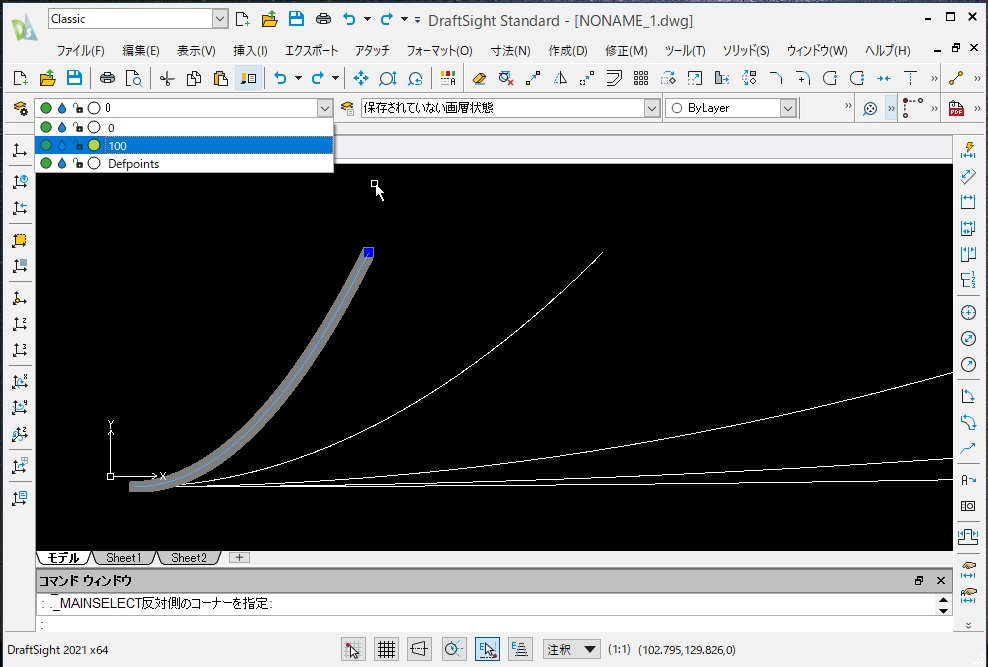
Task: Toggle Entity Tracking in status bar
Action: coord(520,649)
